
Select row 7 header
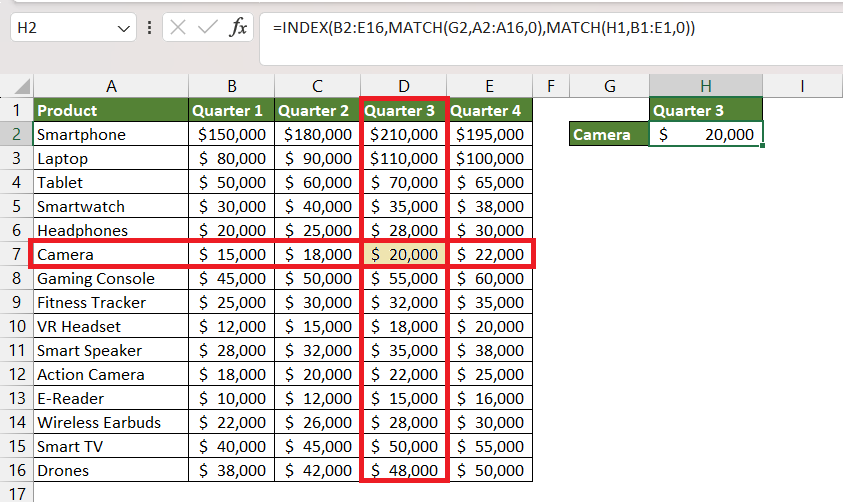tap(16, 254)
